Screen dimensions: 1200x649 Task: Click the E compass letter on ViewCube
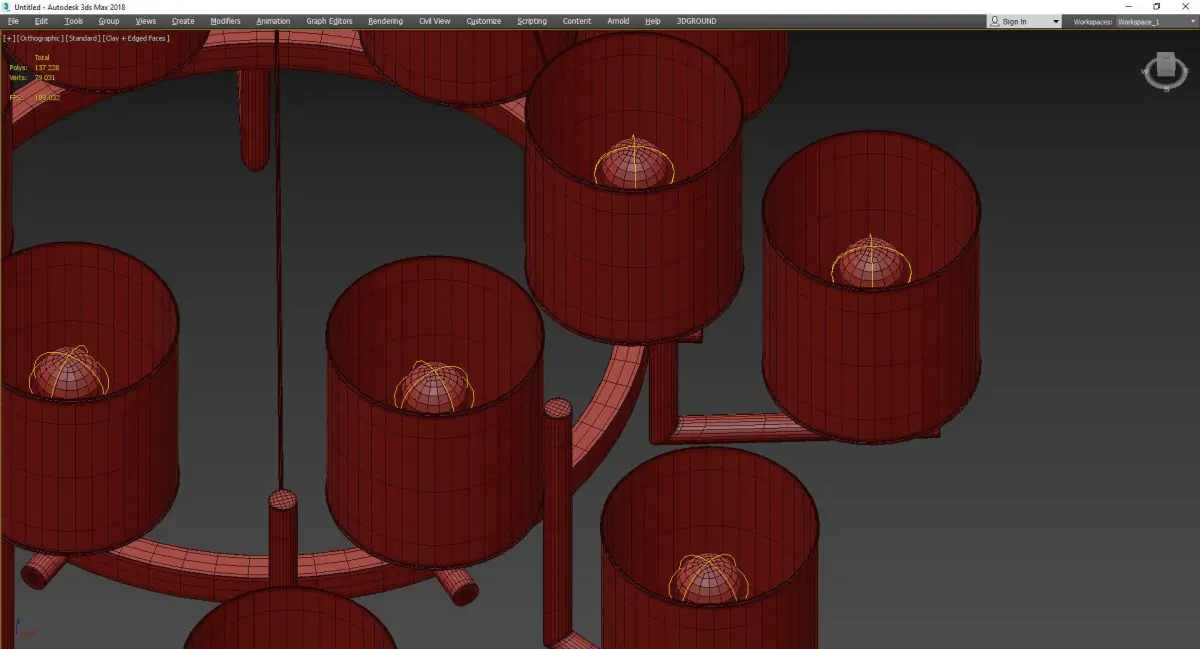(1185, 70)
